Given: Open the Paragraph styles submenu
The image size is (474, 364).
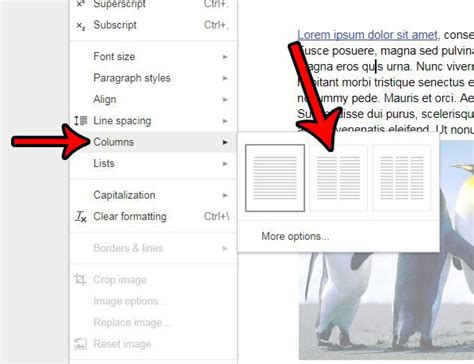Looking at the screenshot, I should click(154, 78).
